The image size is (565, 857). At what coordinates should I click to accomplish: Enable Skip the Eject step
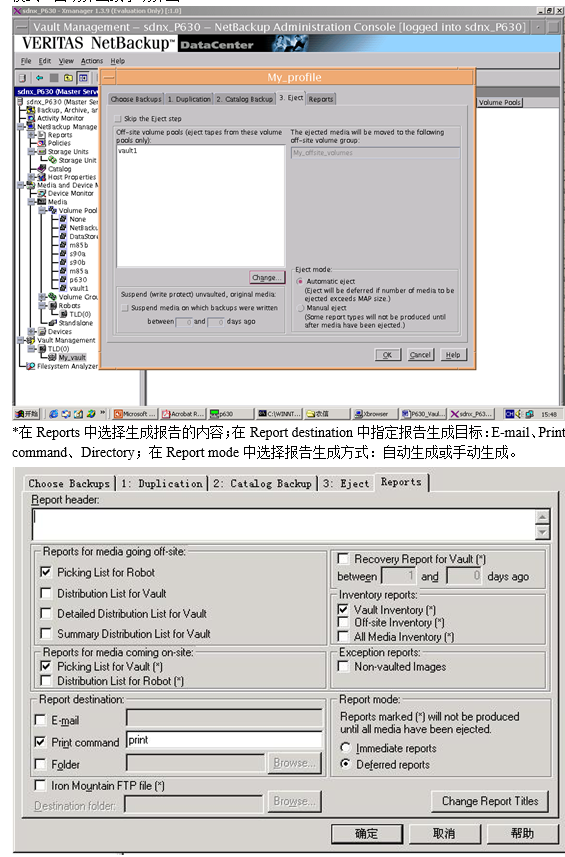pyautogui.click(x=118, y=119)
